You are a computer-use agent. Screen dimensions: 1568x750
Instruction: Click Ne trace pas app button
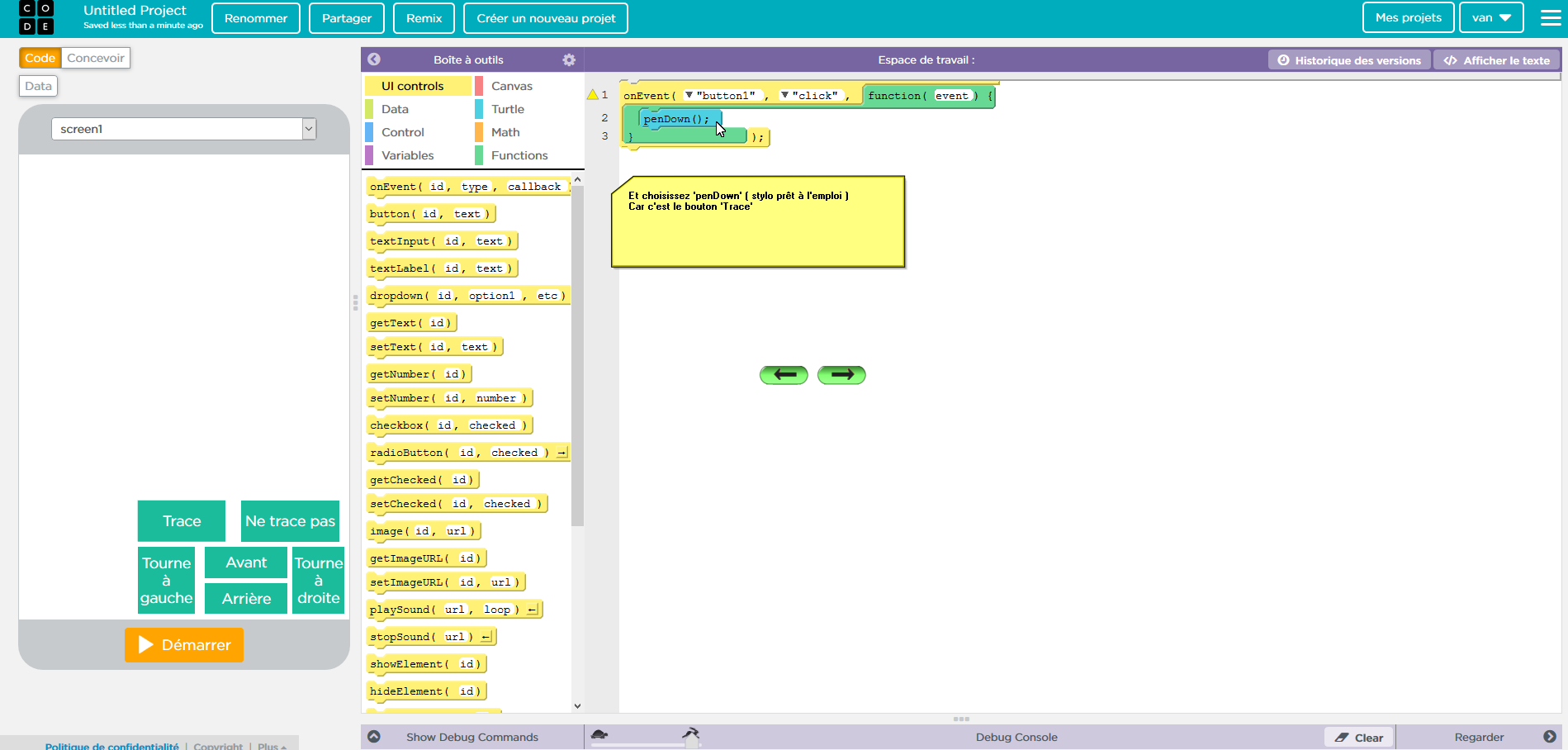coord(290,521)
